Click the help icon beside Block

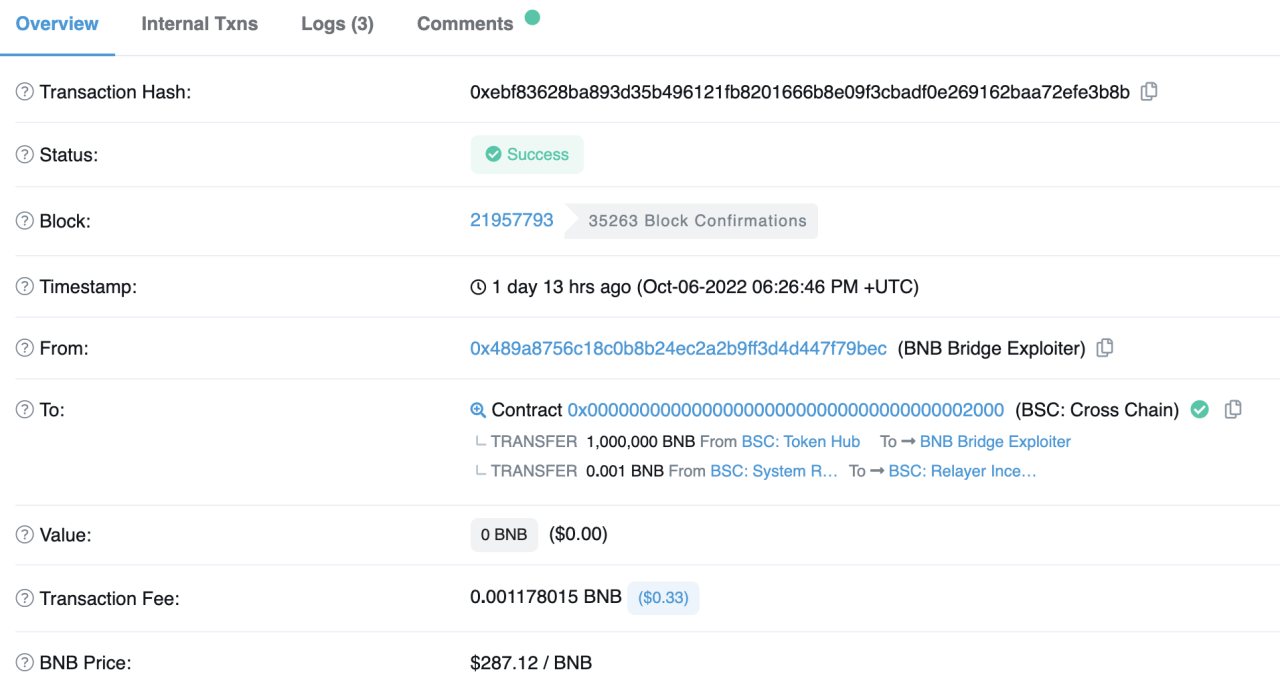25,221
